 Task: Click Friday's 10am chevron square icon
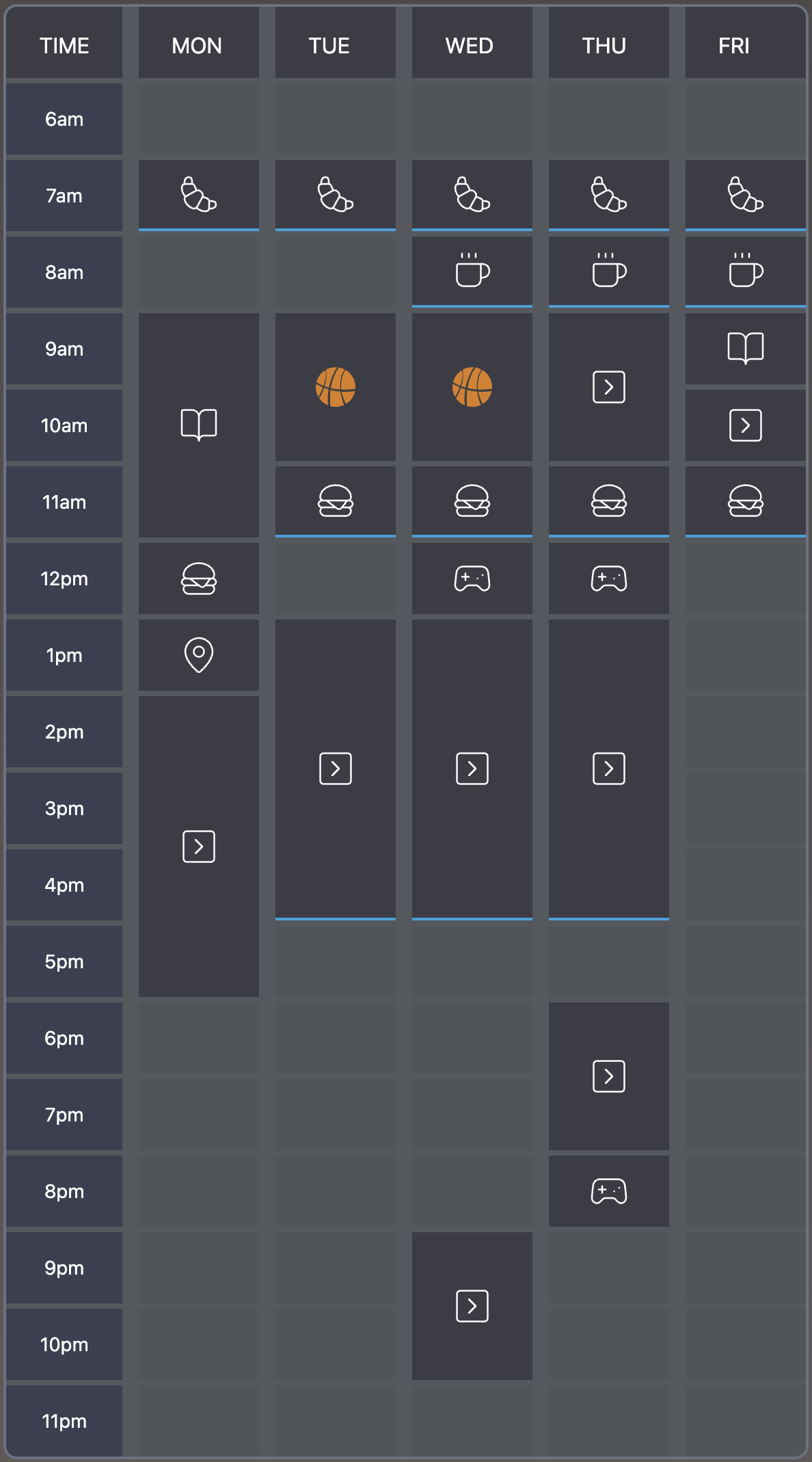click(x=746, y=425)
